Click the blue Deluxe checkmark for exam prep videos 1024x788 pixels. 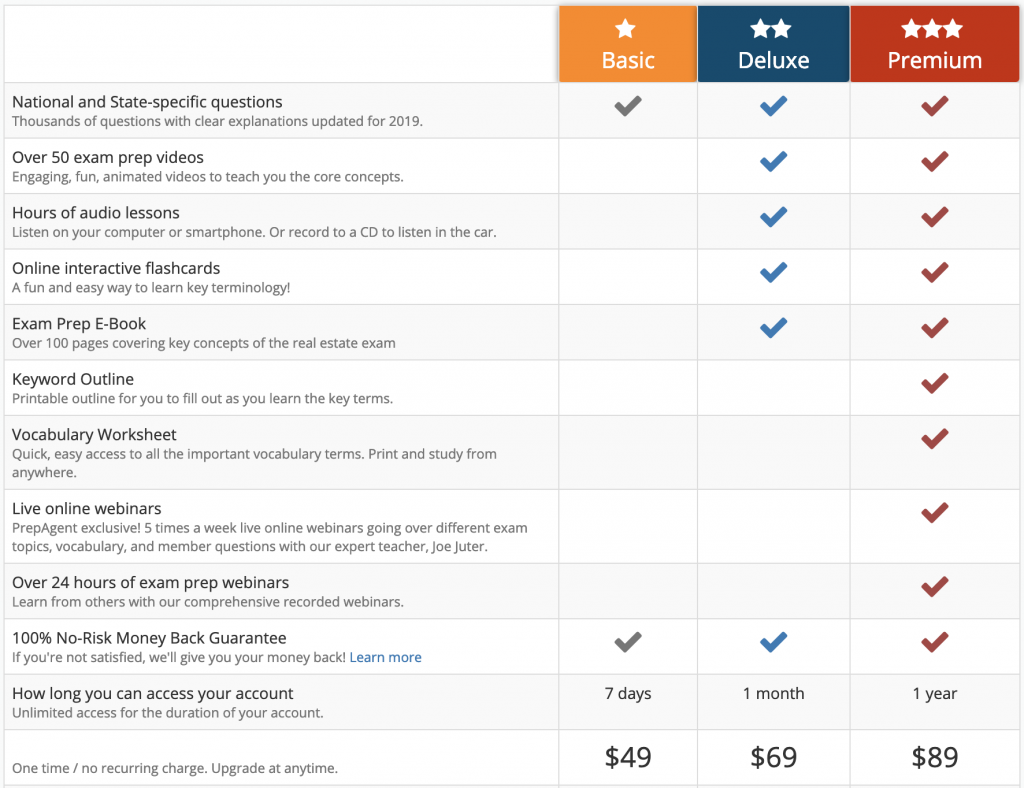point(773,161)
